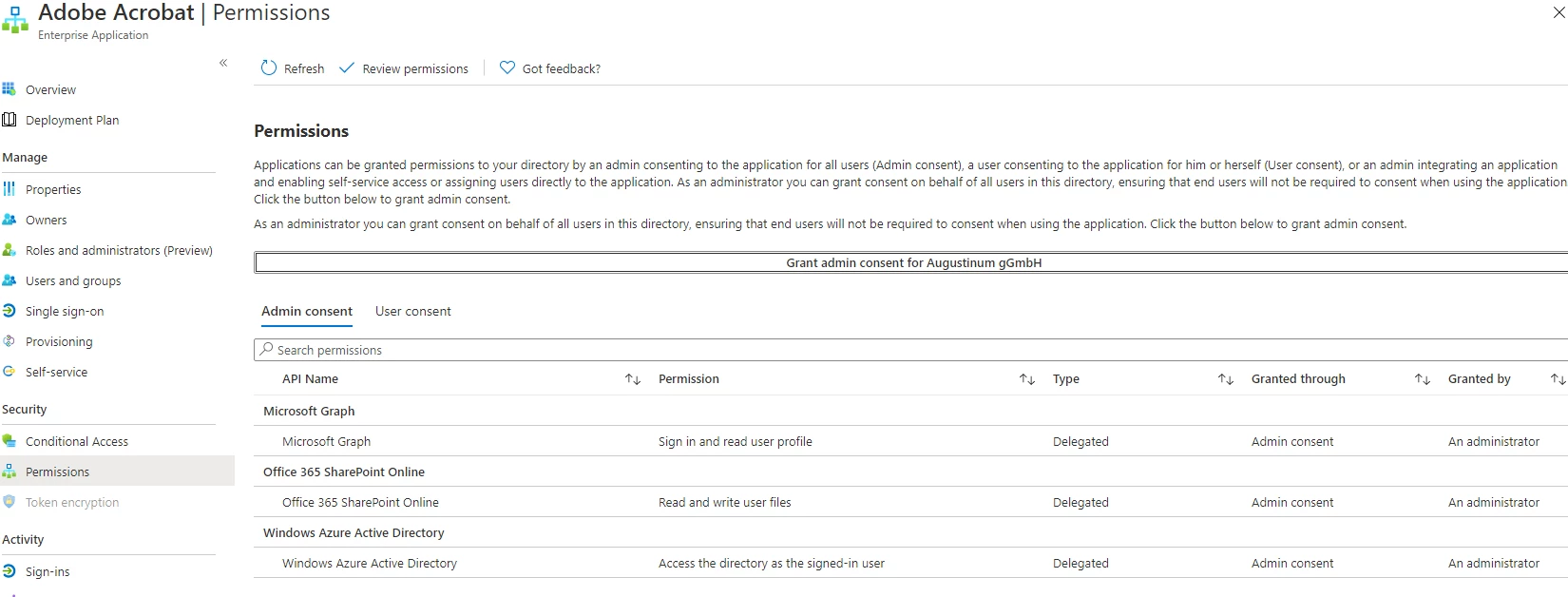
Task: Open Deployment Plan
Action: point(72,120)
